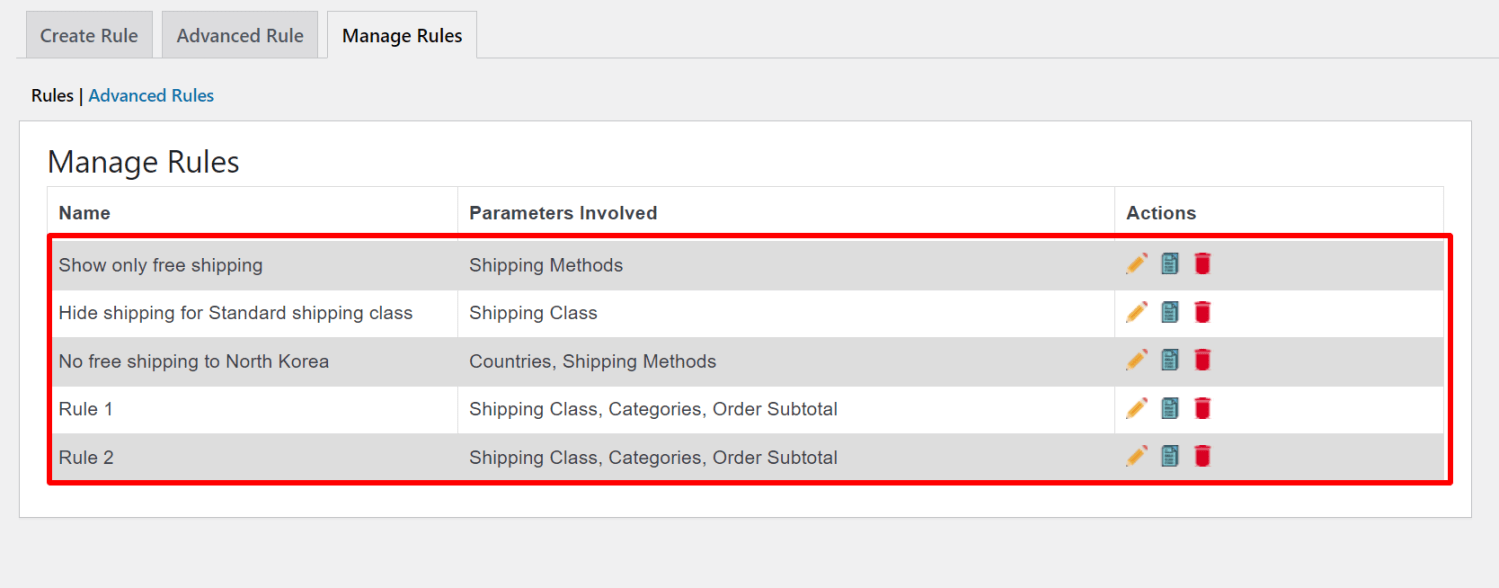This screenshot has height=588, width=1499.
Task: Edit 'Rule 1' using the pencil icon
Action: pyautogui.click(x=1136, y=408)
